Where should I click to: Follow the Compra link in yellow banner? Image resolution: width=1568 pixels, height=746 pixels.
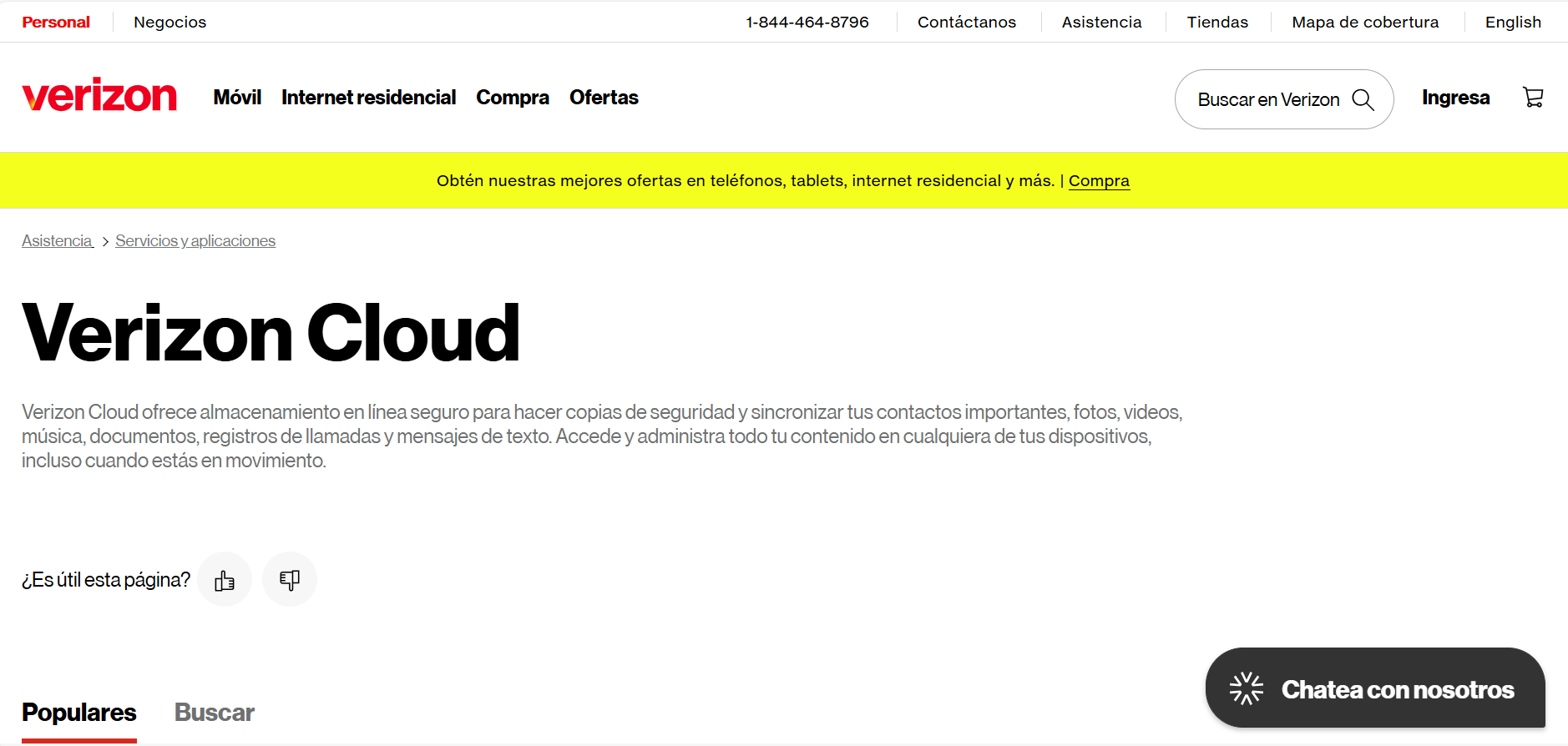pyautogui.click(x=1099, y=181)
